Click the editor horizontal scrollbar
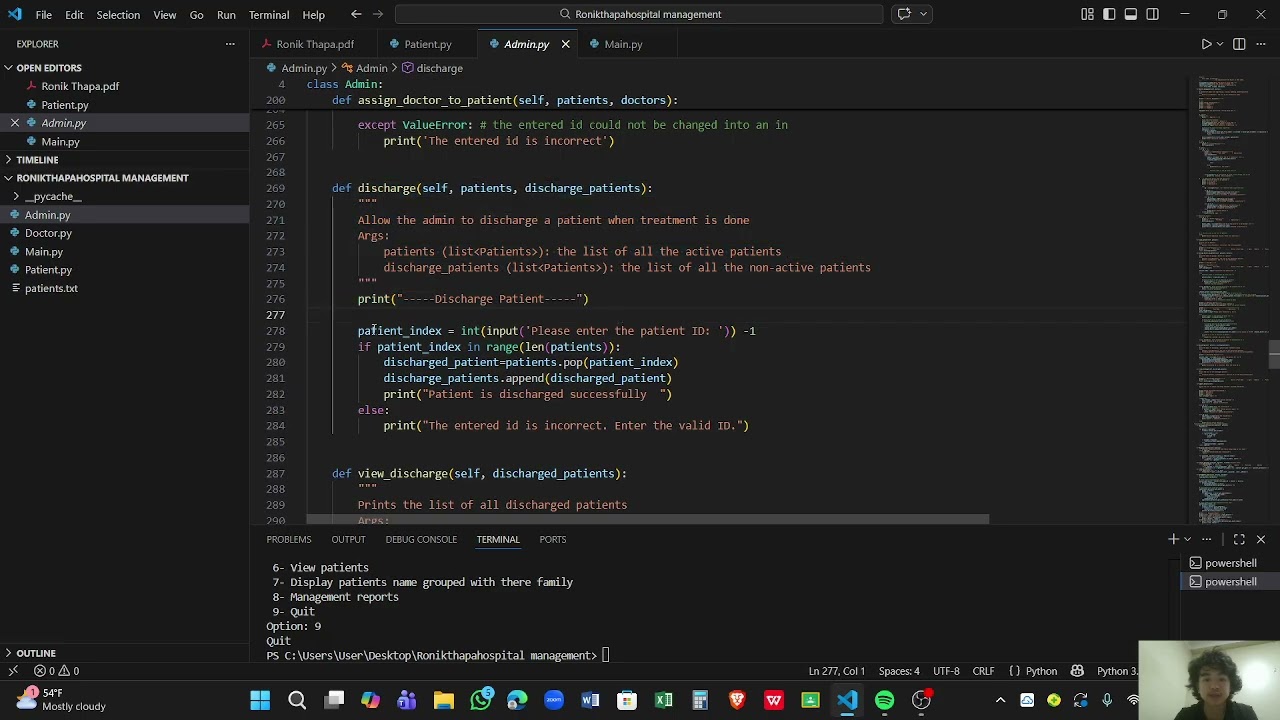Viewport: 1280px width, 720px height. pyautogui.click(x=648, y=520)
